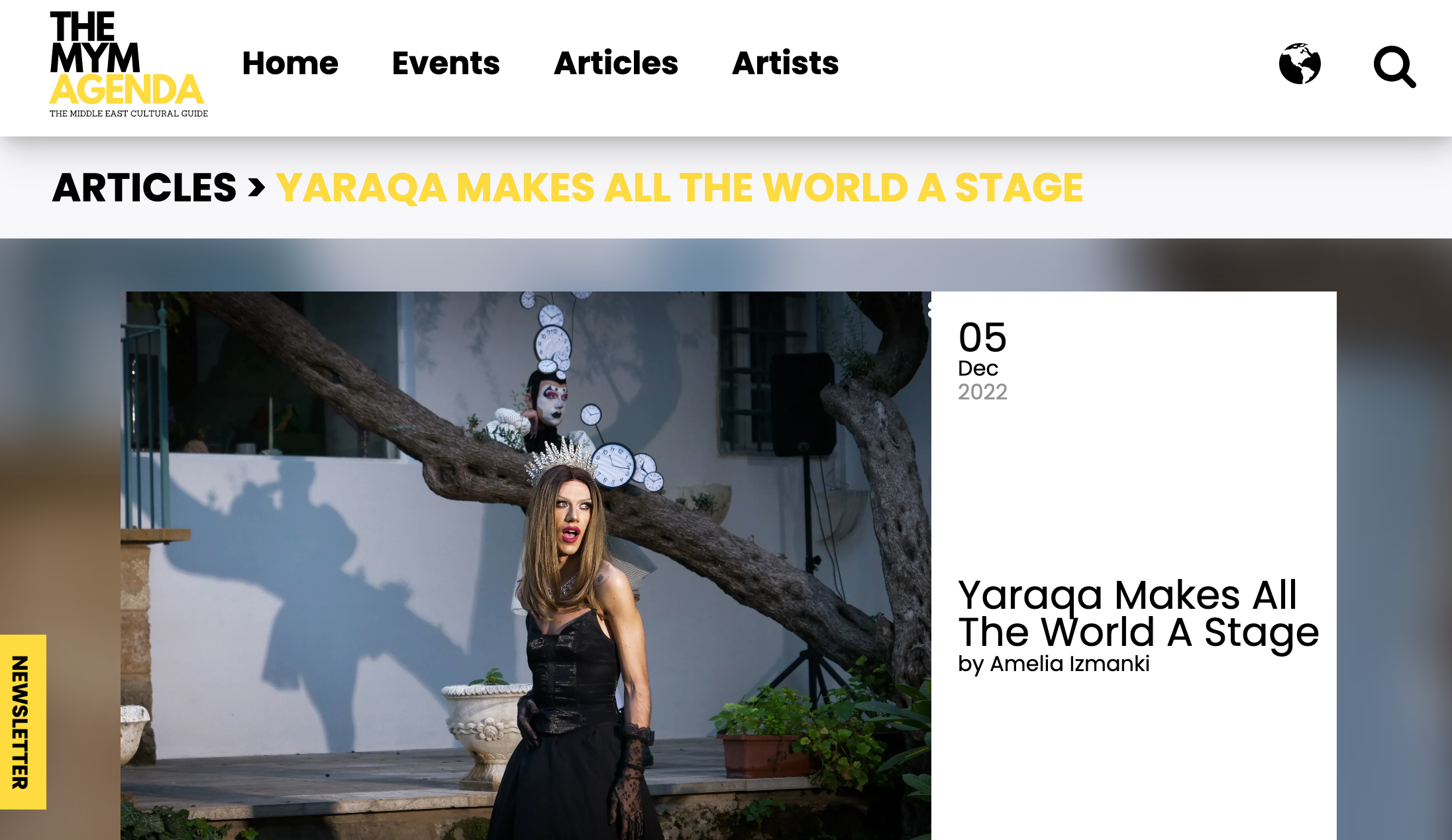This screenshot has height=840, width=1452.
Task: Click author name Amelia Izmanki
Action: 1070,664
